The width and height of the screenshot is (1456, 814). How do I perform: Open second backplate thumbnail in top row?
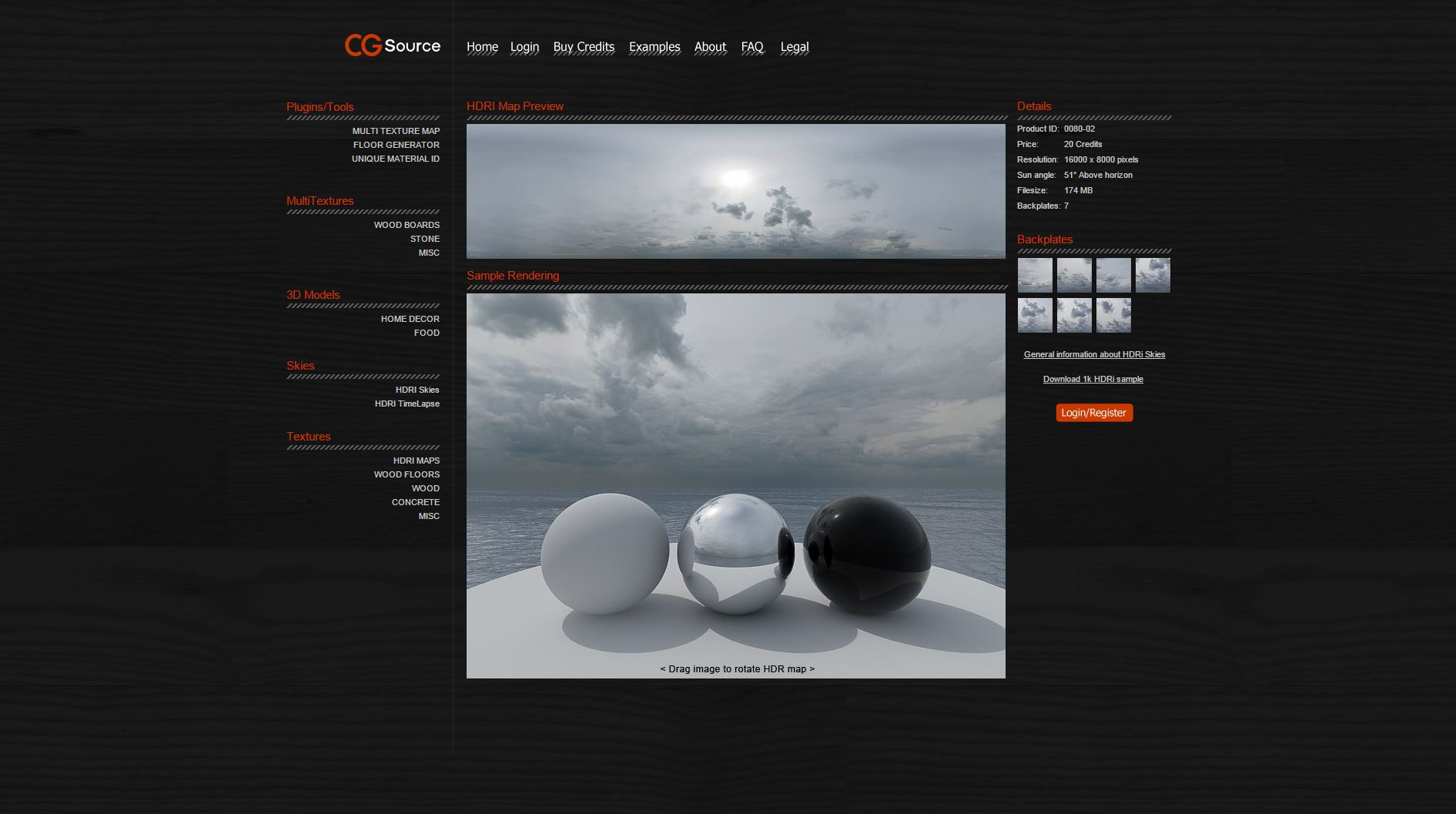(1074, 275)
